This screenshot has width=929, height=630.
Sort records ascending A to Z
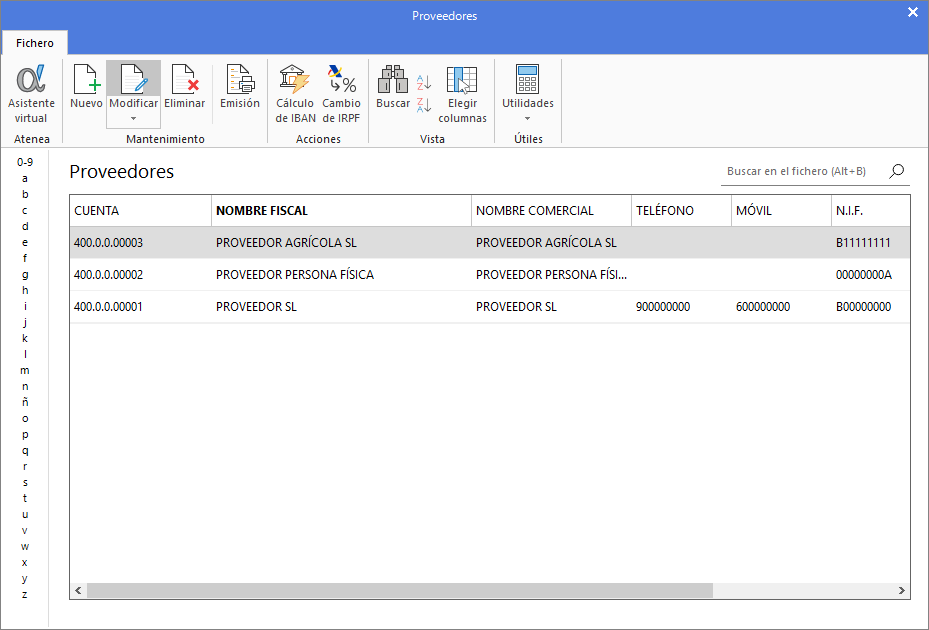424,83
